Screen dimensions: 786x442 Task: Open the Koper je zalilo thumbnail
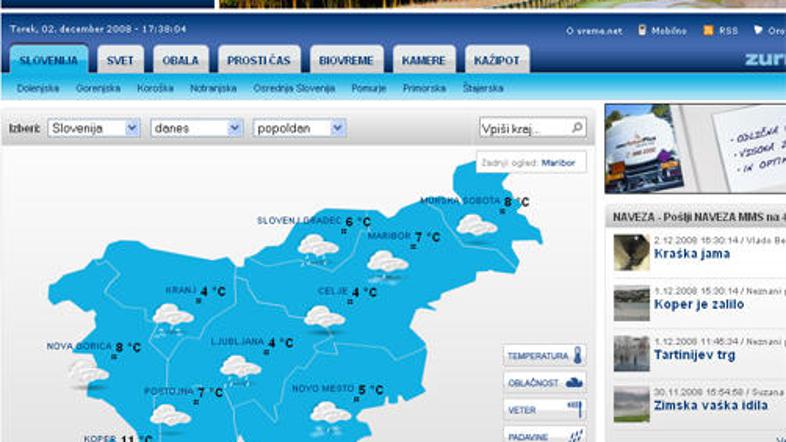tap(632, 303)
